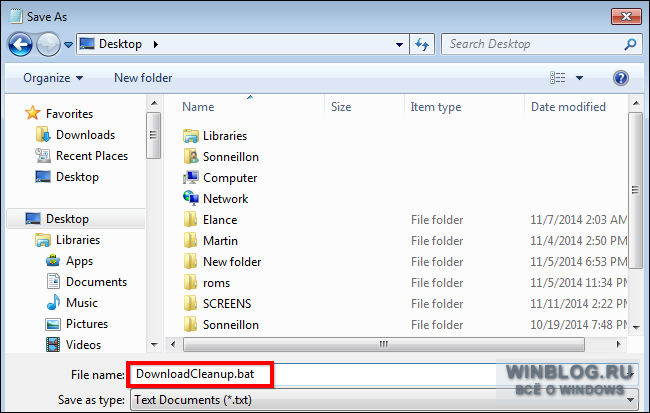The image size is (650, 413).
Task: Open address bar previous locations dropdown
Action: pyautogui.click(x=399, y=44)
